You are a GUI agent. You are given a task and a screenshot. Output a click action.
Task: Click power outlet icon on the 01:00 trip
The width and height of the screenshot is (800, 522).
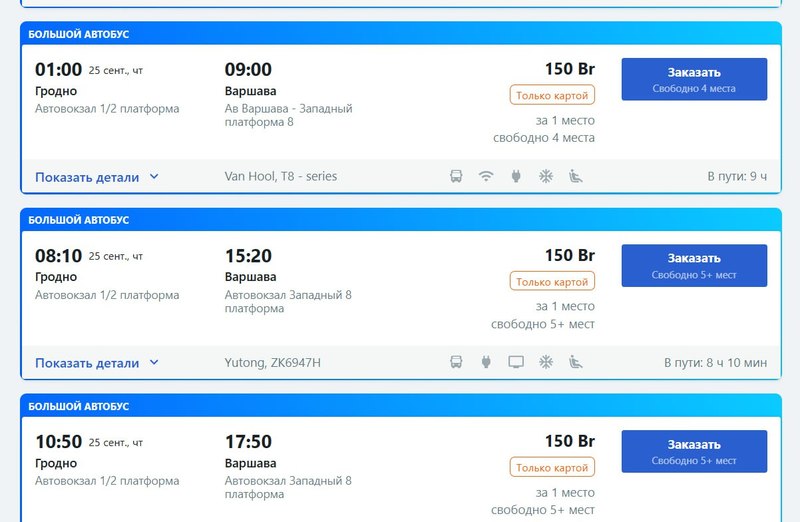(x=516, y=177)
